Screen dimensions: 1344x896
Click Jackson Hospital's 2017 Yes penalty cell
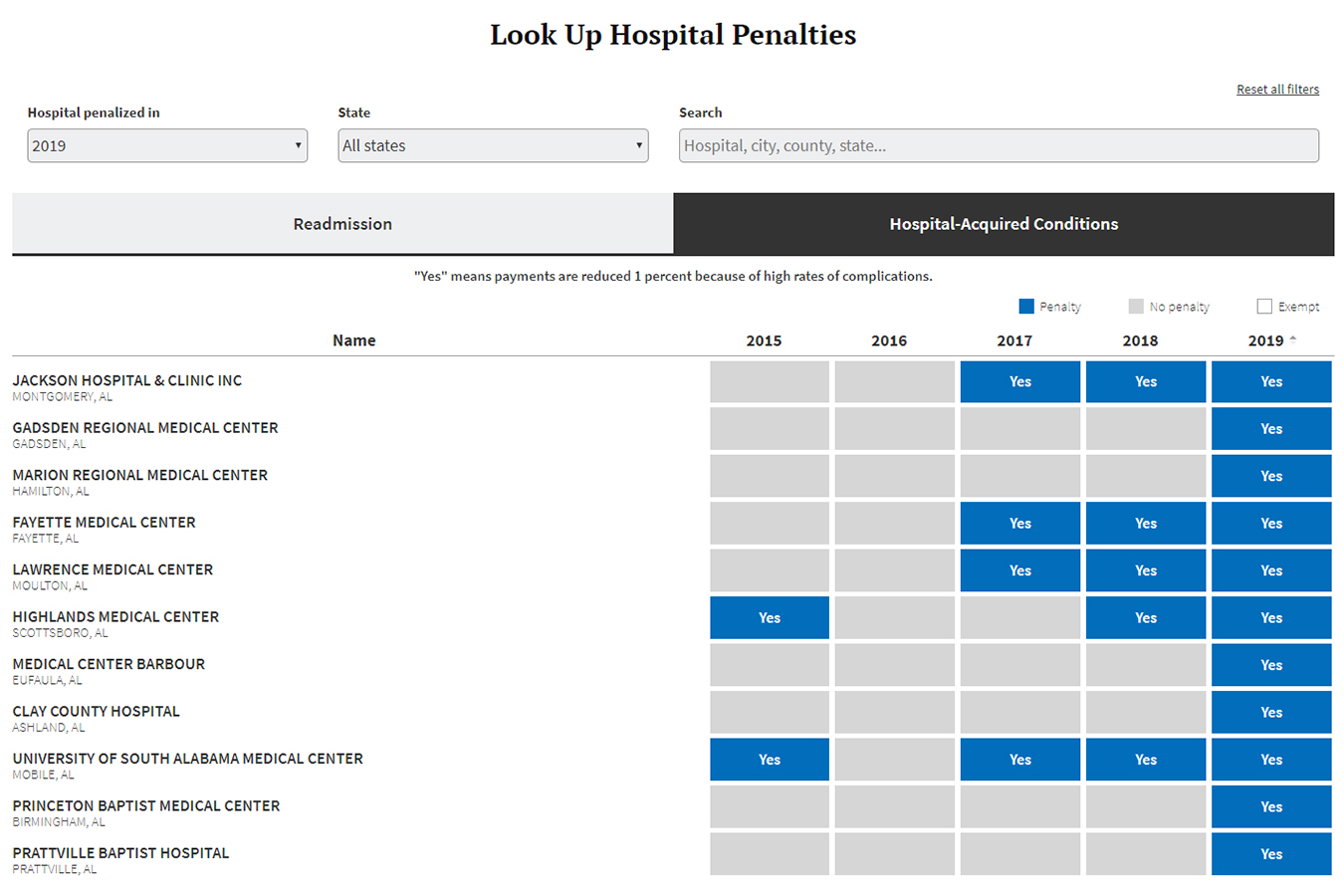1019,382
